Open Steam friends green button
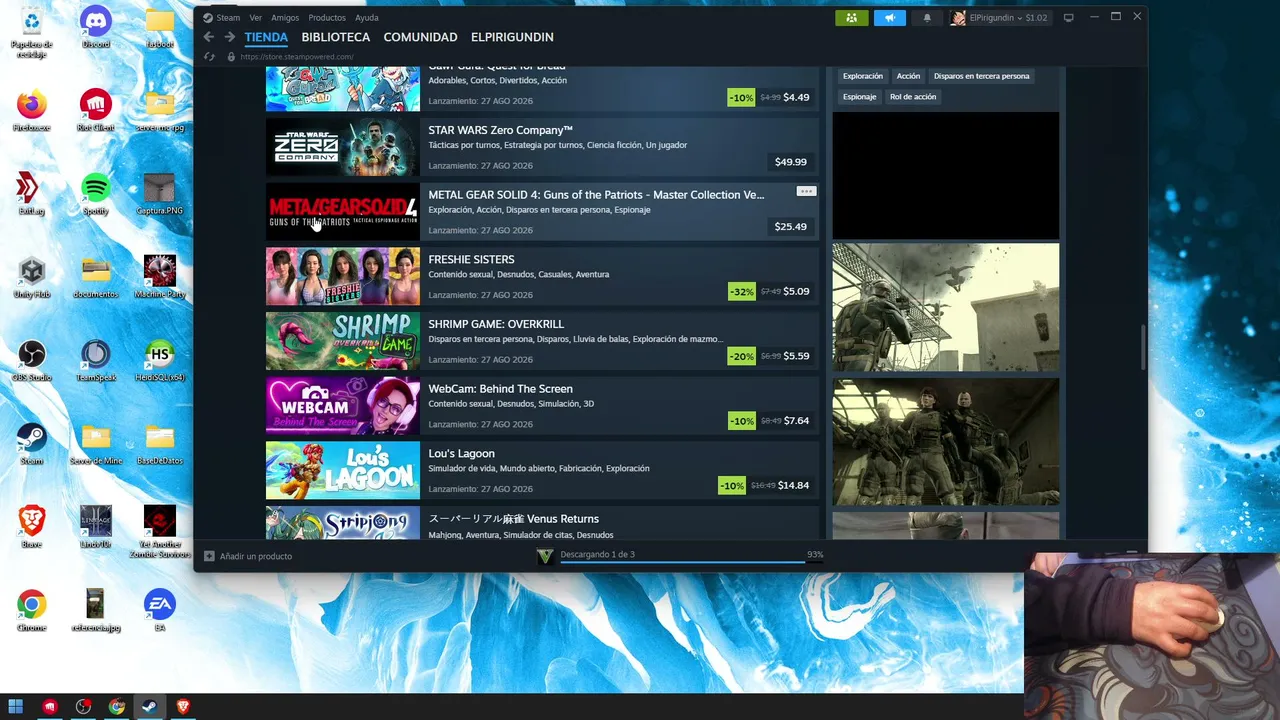The height and width of the screenshot is (720, 1280). pyautogui.click(x=852, y=18)
